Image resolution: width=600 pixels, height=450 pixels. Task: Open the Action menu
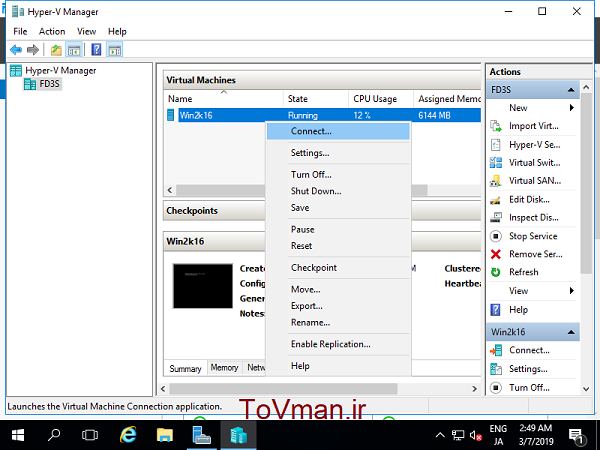point(52,31)
